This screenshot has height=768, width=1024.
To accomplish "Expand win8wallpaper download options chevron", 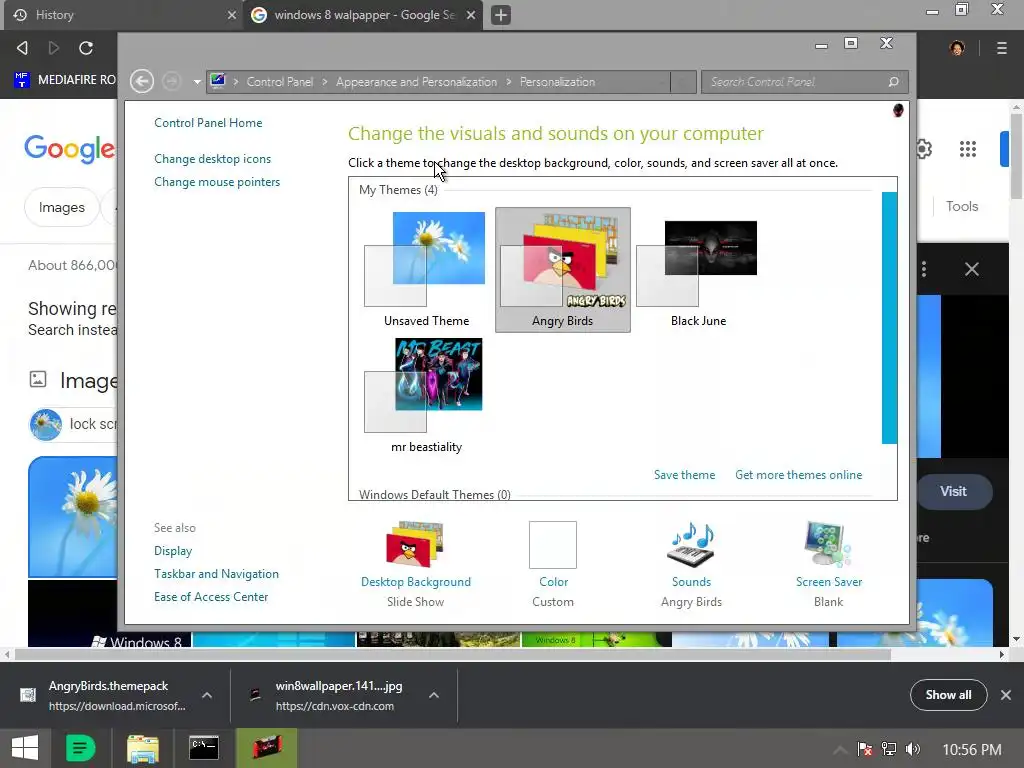I will click(434, 696).
